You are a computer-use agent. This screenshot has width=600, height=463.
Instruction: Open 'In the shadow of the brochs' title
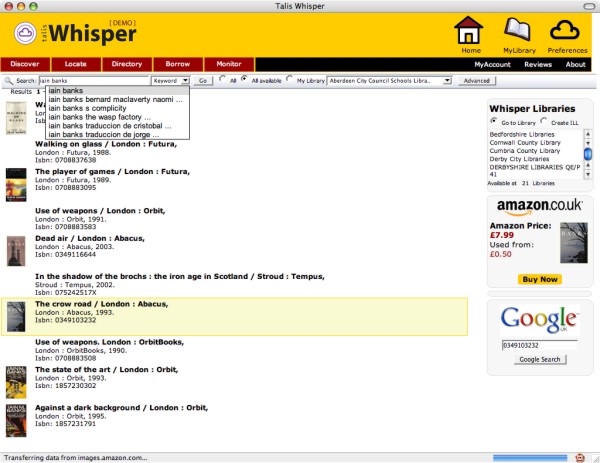click(180, 276)
